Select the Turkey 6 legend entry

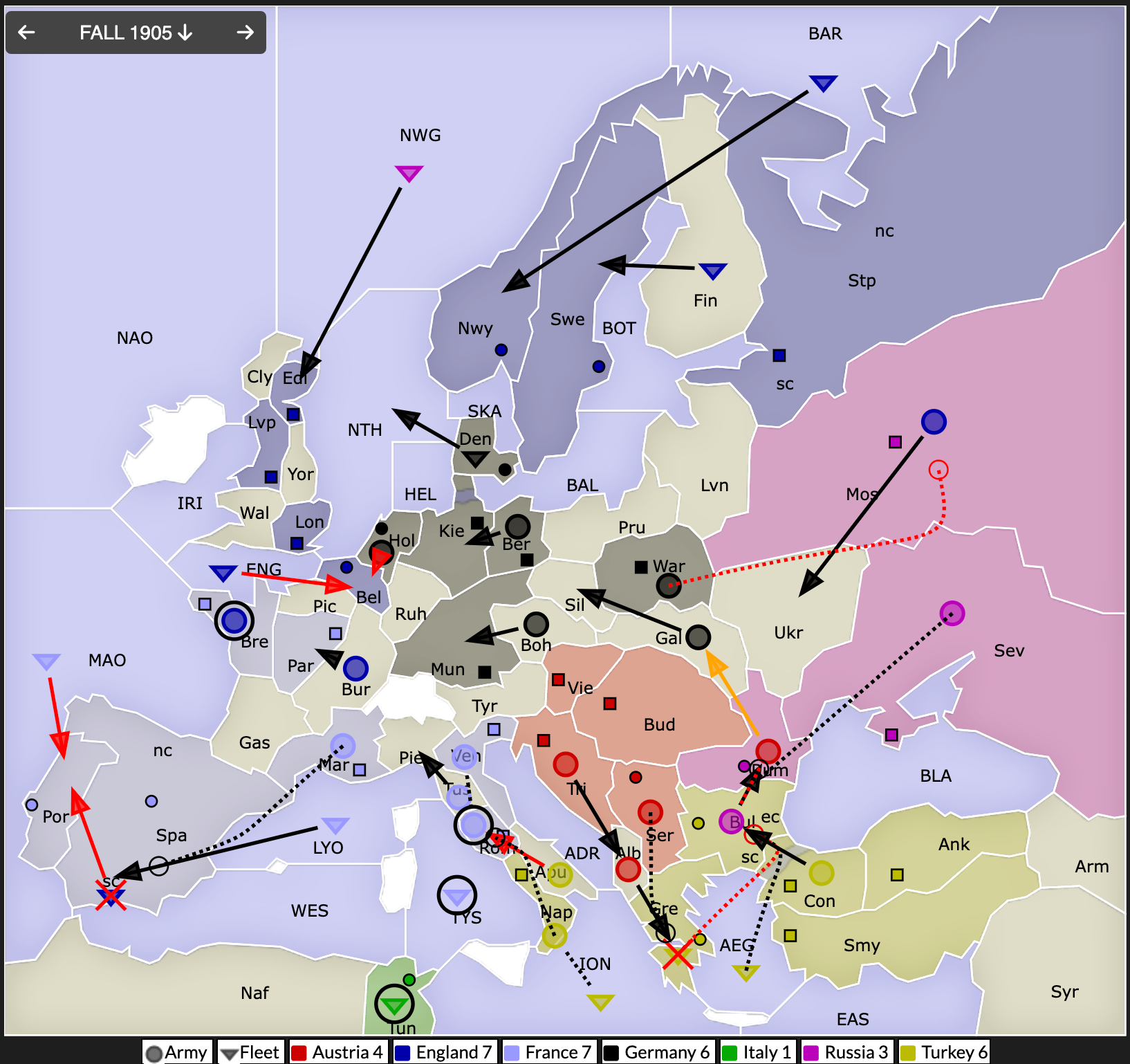point(944,1052)
